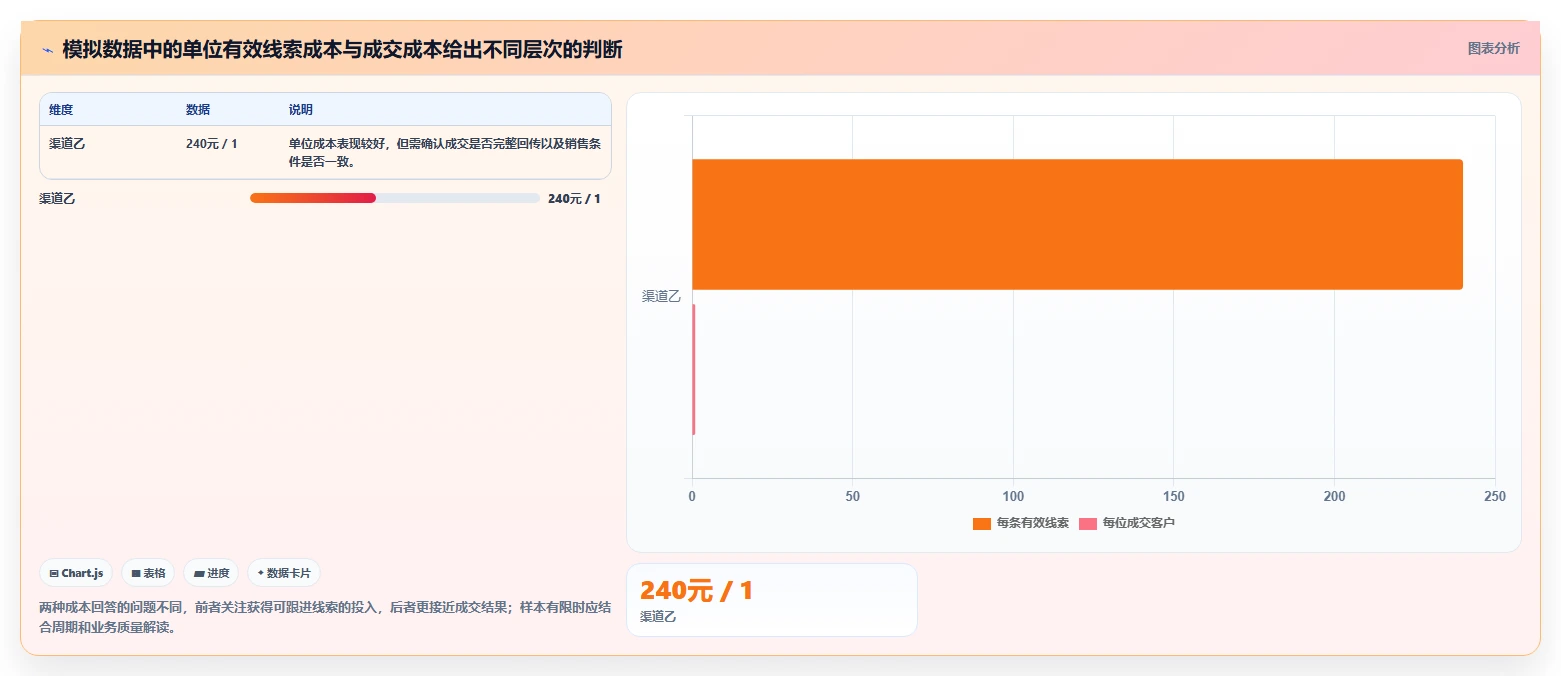Click the x-axis tick labeled 0
Image resolution: width=1561 pixels, height=676 pixels.
(692, 496)
